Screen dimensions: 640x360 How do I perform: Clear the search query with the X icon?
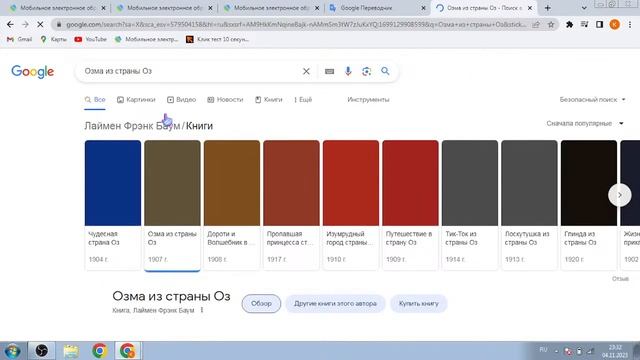306,71
